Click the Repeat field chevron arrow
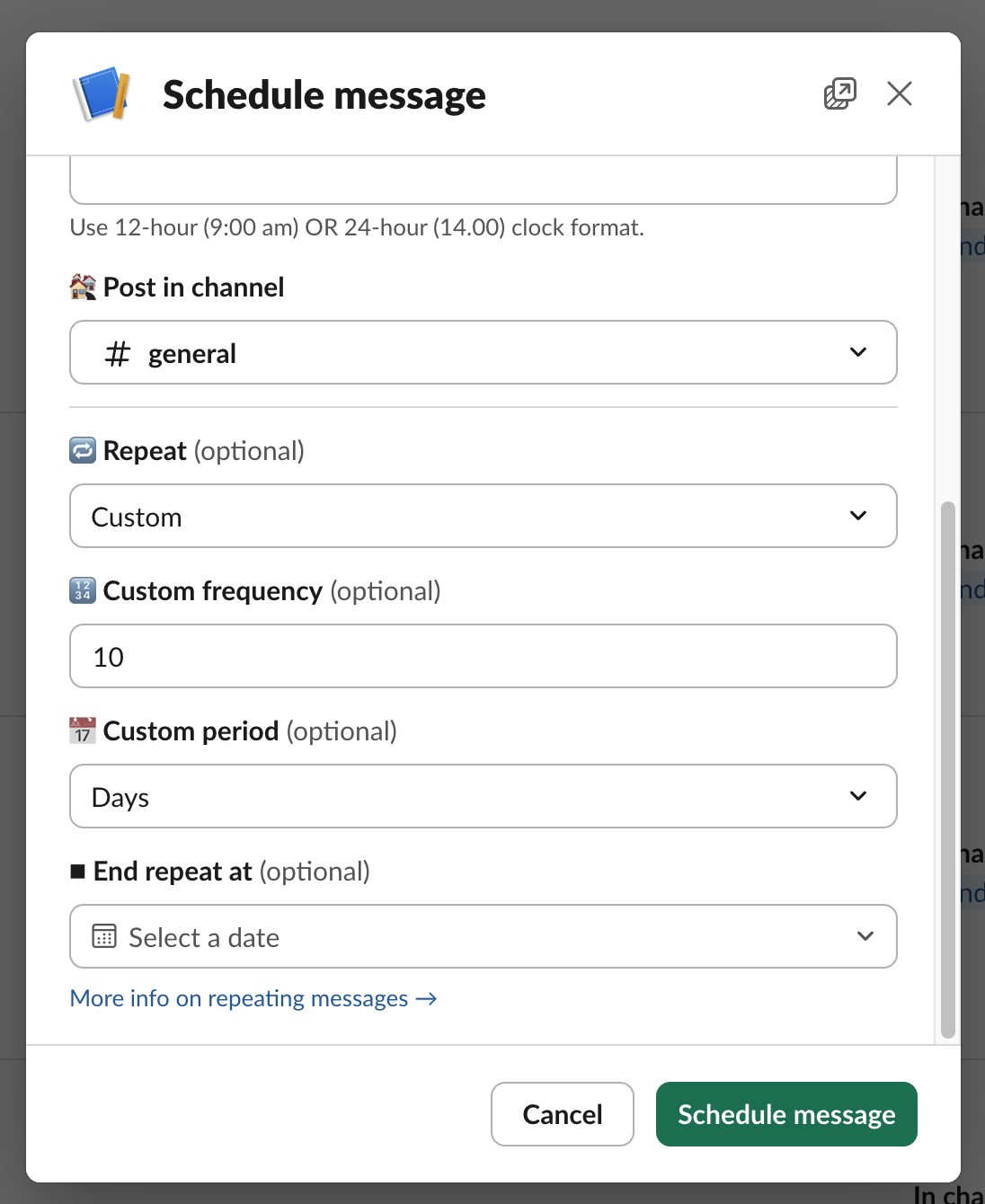The width and height of the screenshot is (985, 1204). (858, 516)
